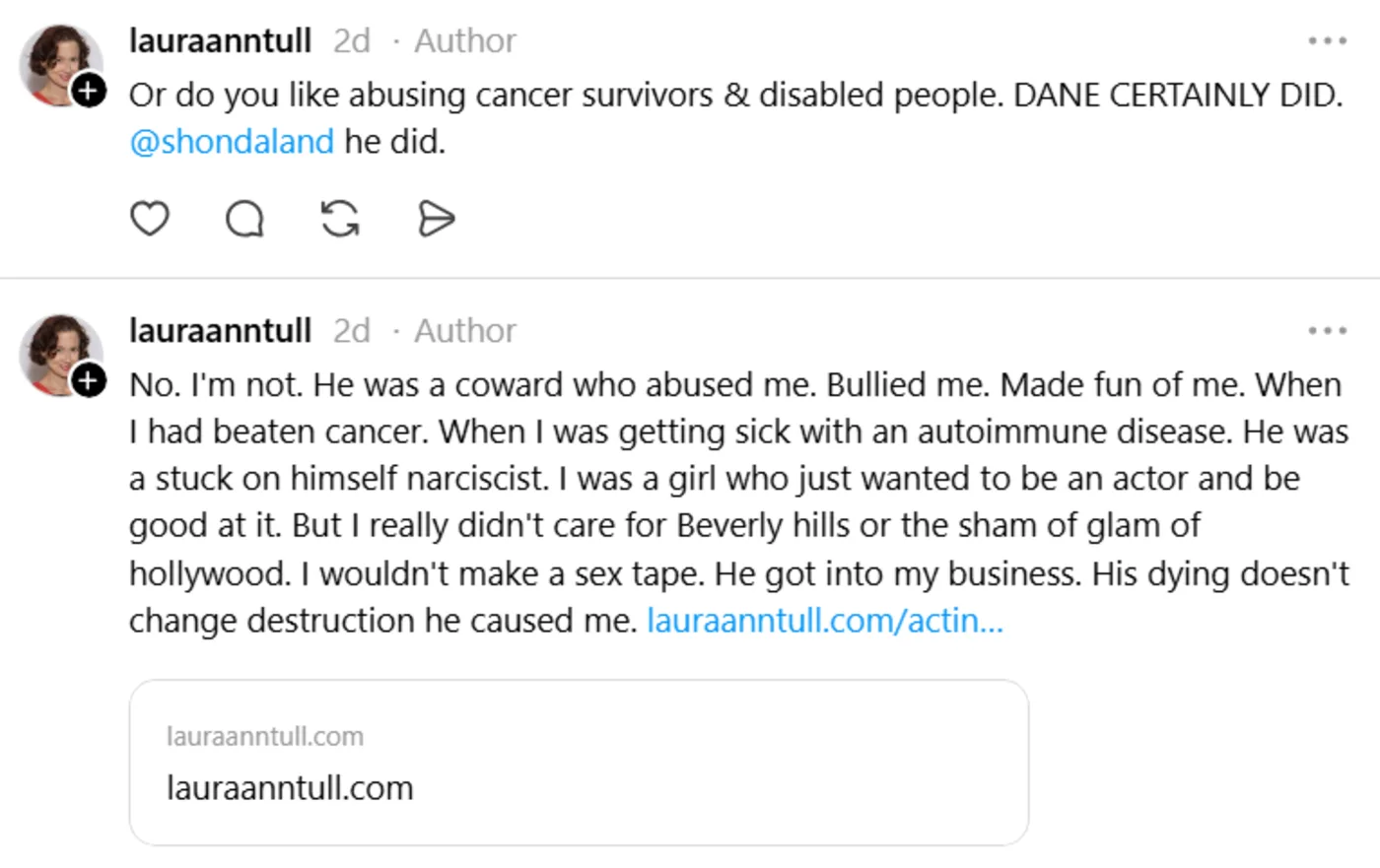View the Author label on the second comment
The width and height of the screenshot is (1380, 868).
[x=463, y=330]
